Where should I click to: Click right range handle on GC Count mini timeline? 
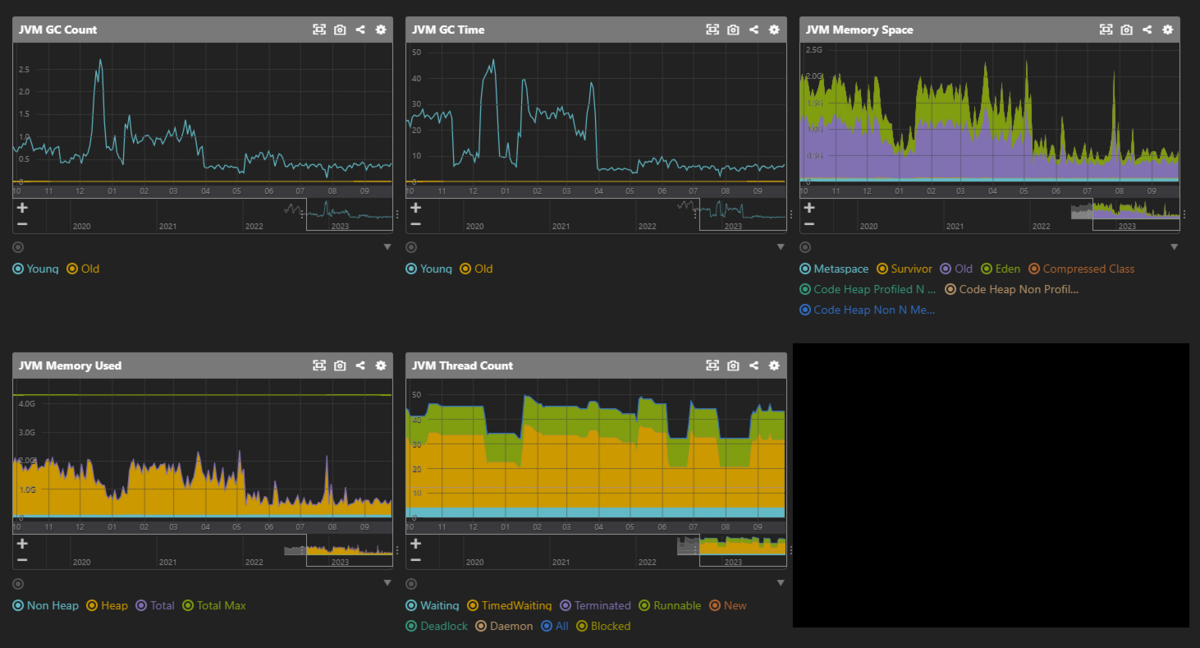coord(398,214)
